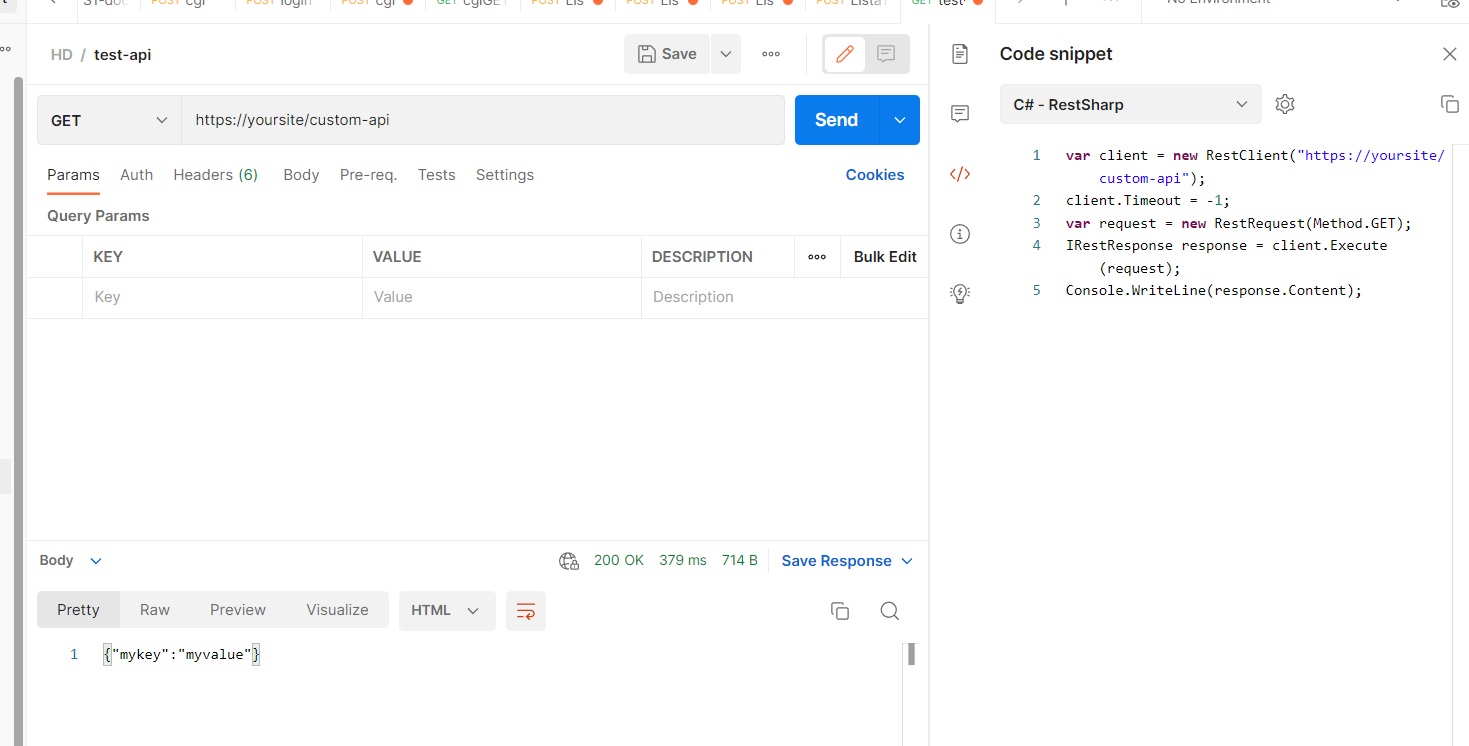
Task: Expand the Send button dropdown arrow
Action: tap(900, 120)
